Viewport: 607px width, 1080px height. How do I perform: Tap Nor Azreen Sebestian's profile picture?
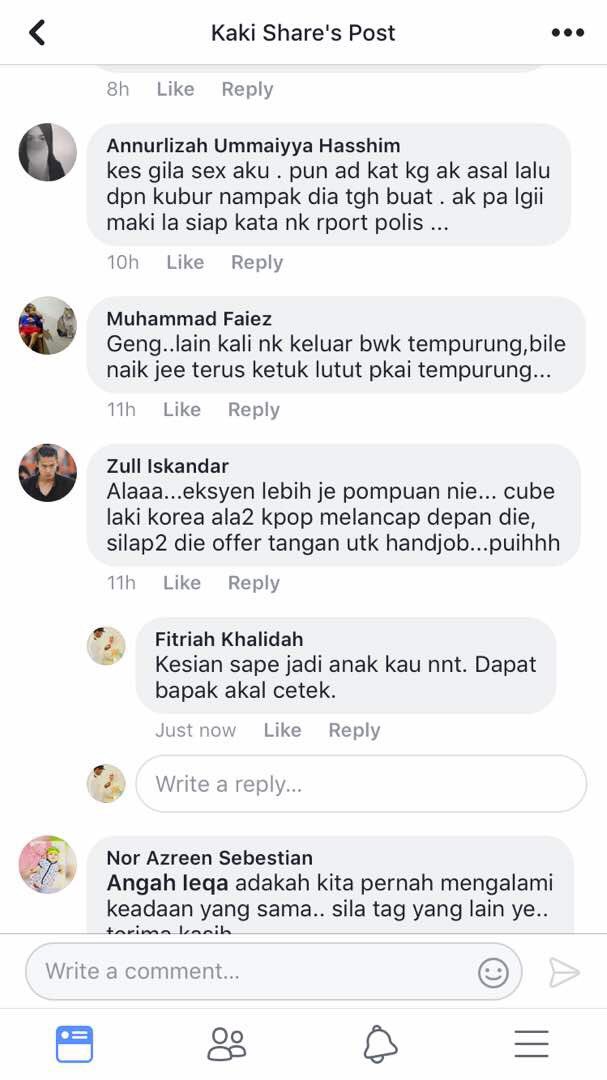pos(48,864)
